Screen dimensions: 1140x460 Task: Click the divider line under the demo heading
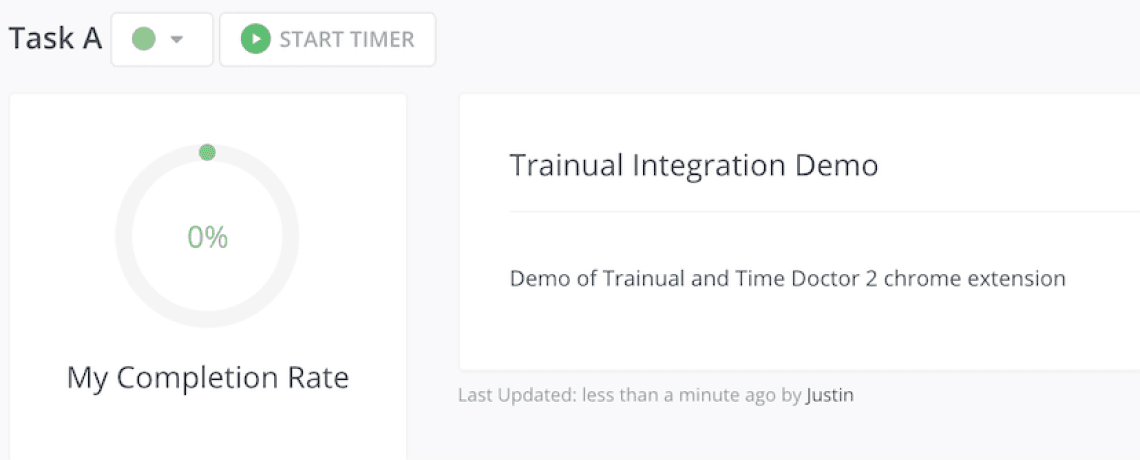800,212
